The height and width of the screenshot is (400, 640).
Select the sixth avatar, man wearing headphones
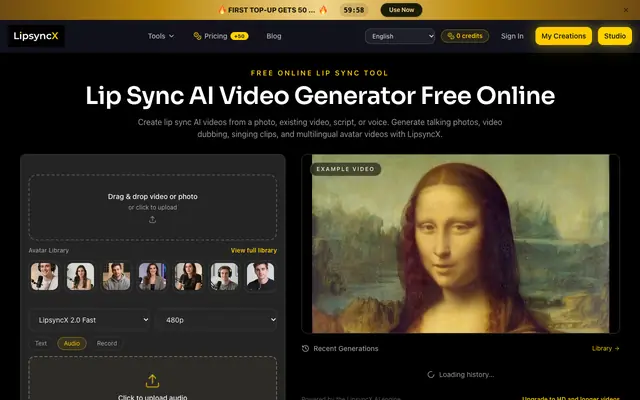click(x=224, y=276)
